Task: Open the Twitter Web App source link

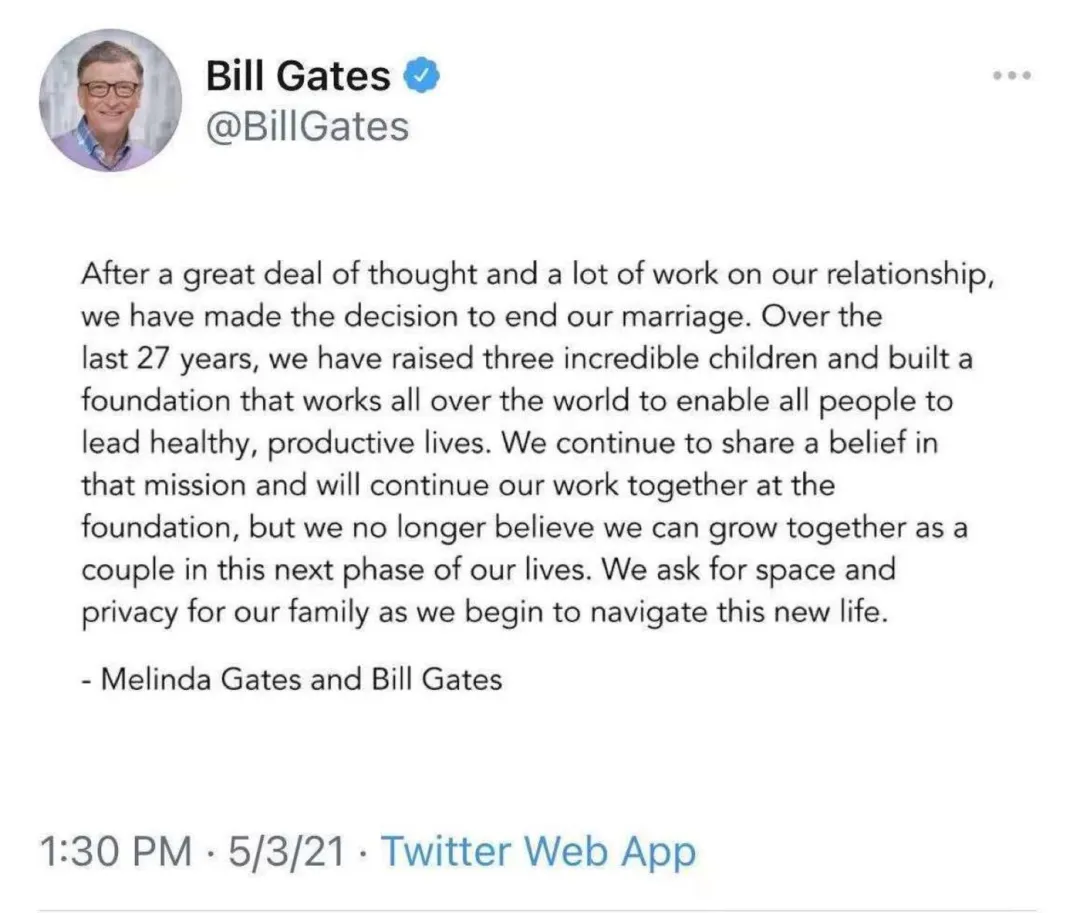Action: tap(538, 852)
